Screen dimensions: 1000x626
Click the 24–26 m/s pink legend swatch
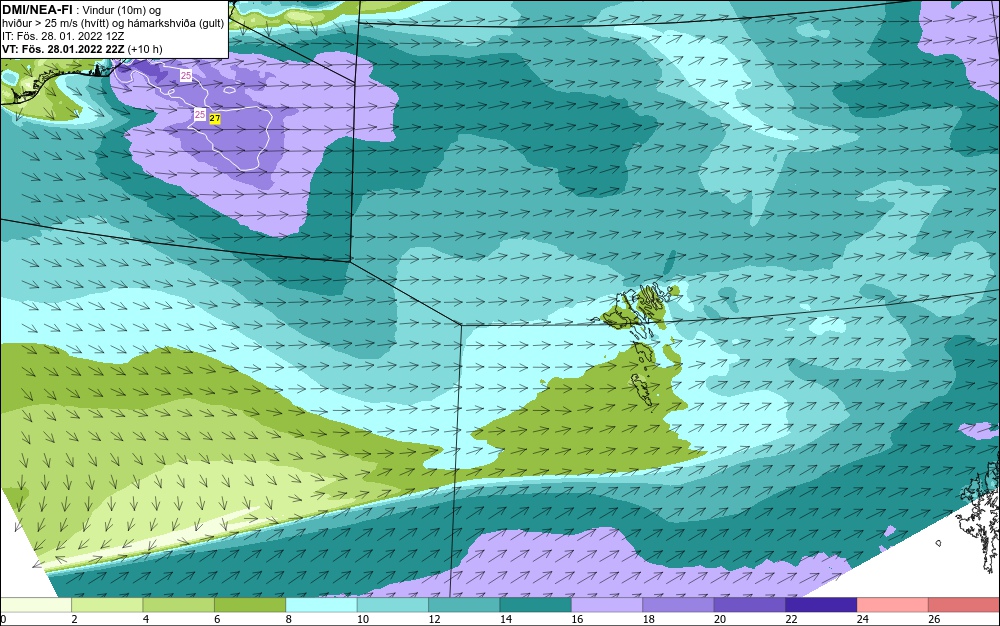[893, 605]
